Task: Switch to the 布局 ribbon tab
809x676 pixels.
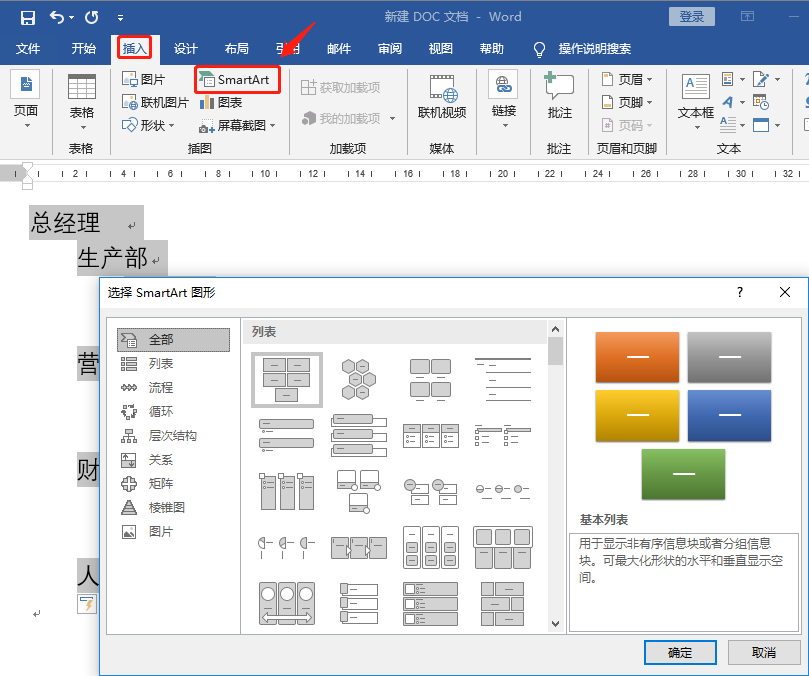Action: [237, 49]
